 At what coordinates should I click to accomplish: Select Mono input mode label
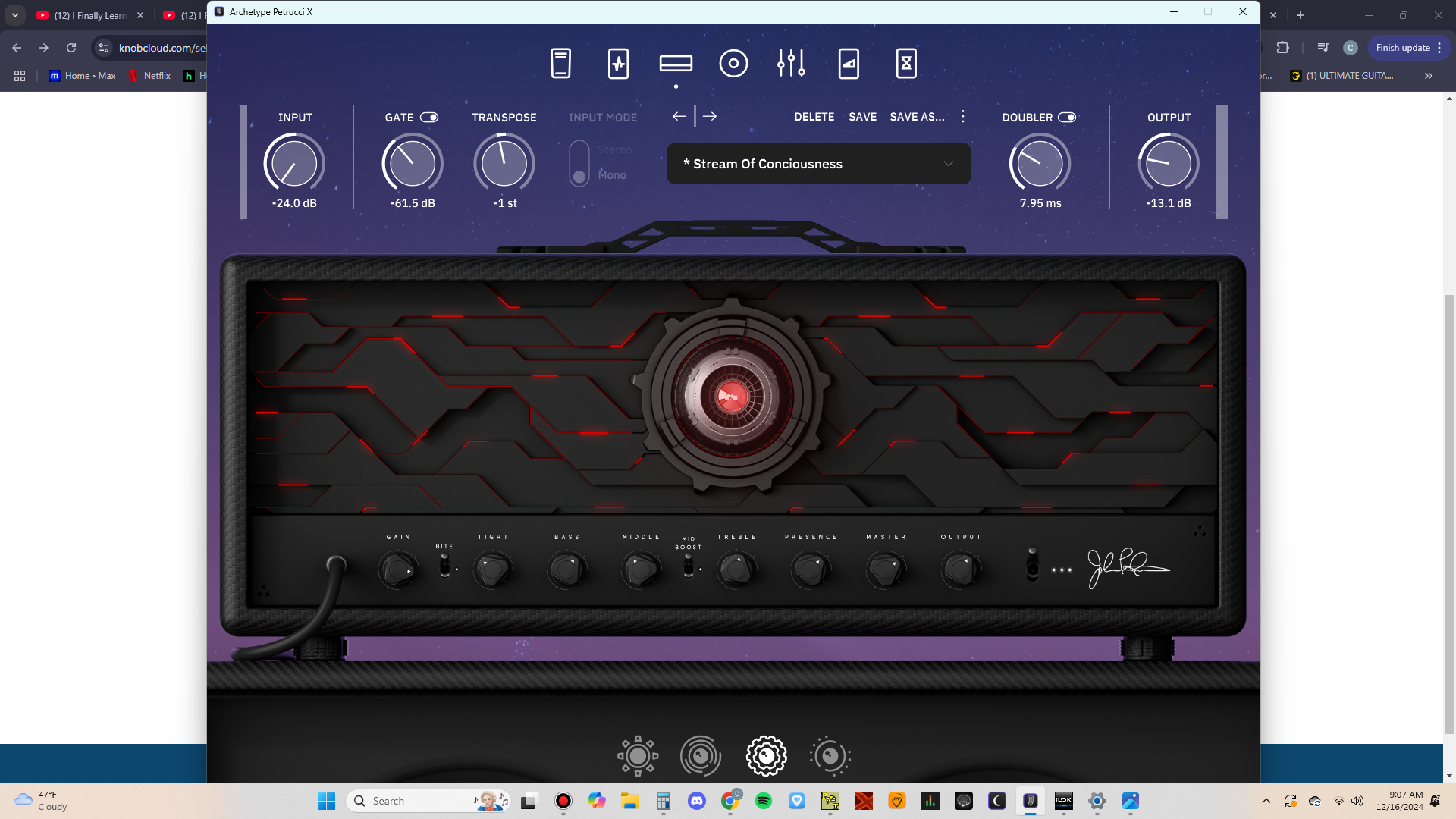tap(612, 175)
